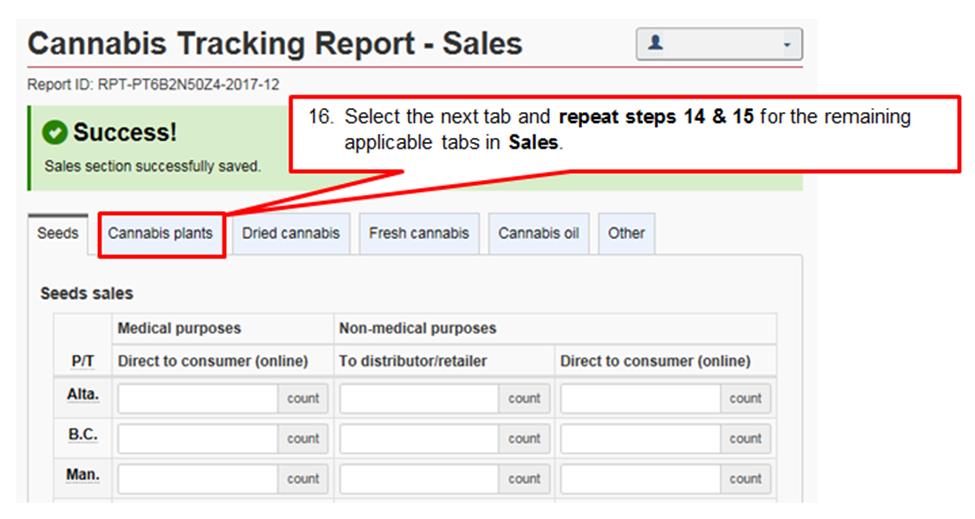
Task: Click Man. medical direct-to-consumer count field
Action: click(198, 478)
